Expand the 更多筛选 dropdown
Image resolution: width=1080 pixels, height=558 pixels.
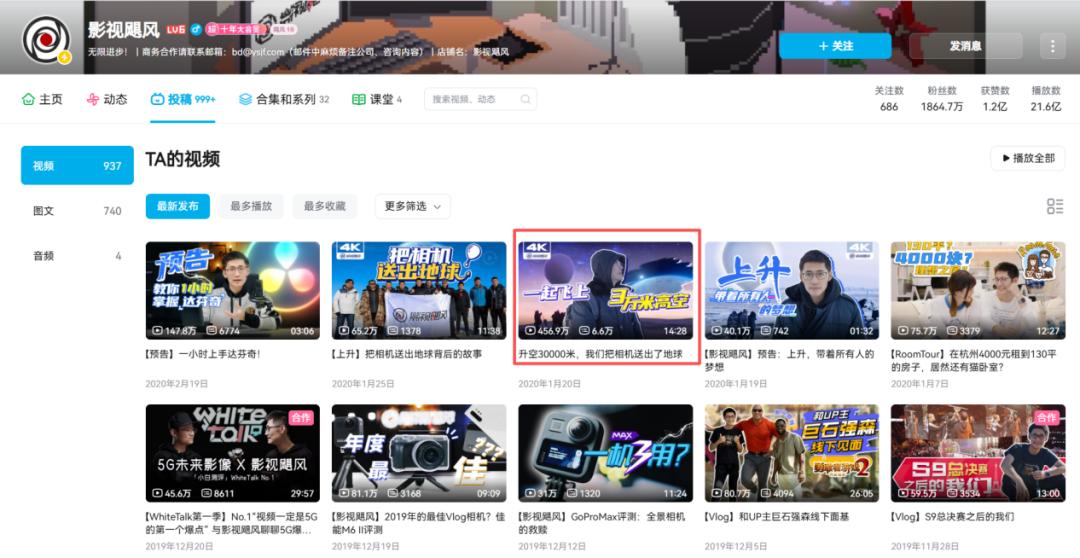413,206
